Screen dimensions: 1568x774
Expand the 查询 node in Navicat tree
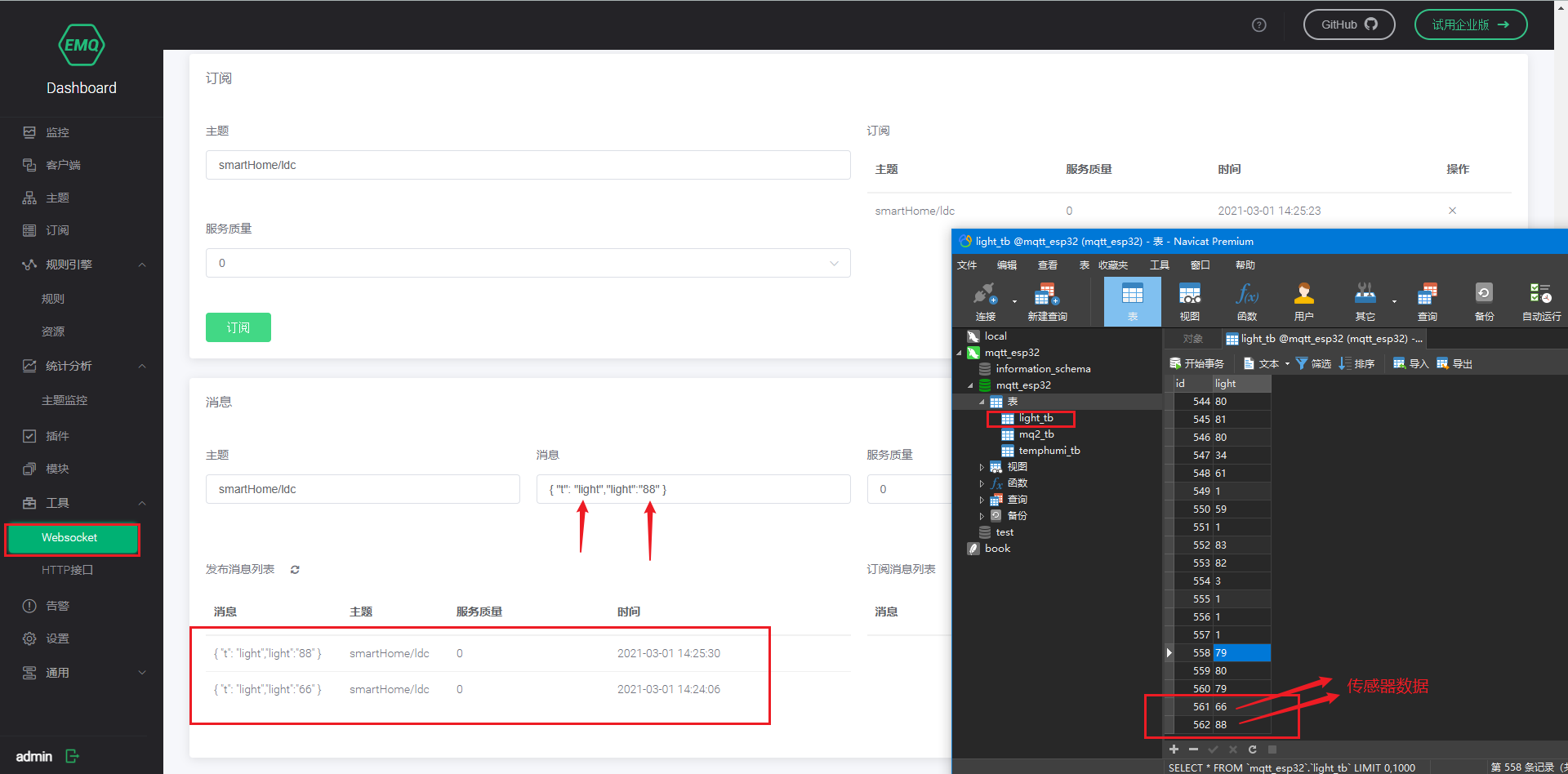click(x=982, y=500)
